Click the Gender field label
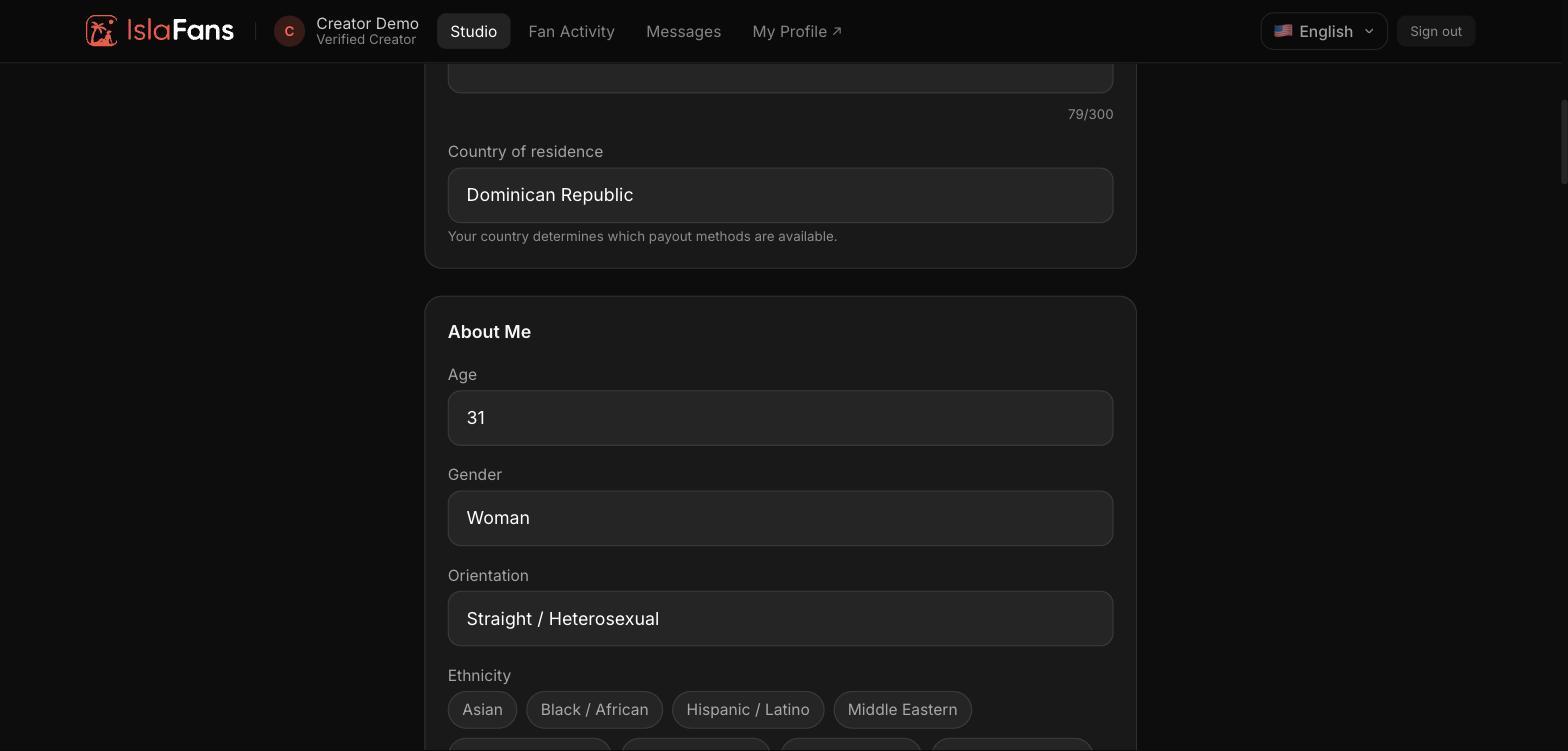Image resolution: width=1568 pixels, height=751 pixels. (x=475, y=475)
